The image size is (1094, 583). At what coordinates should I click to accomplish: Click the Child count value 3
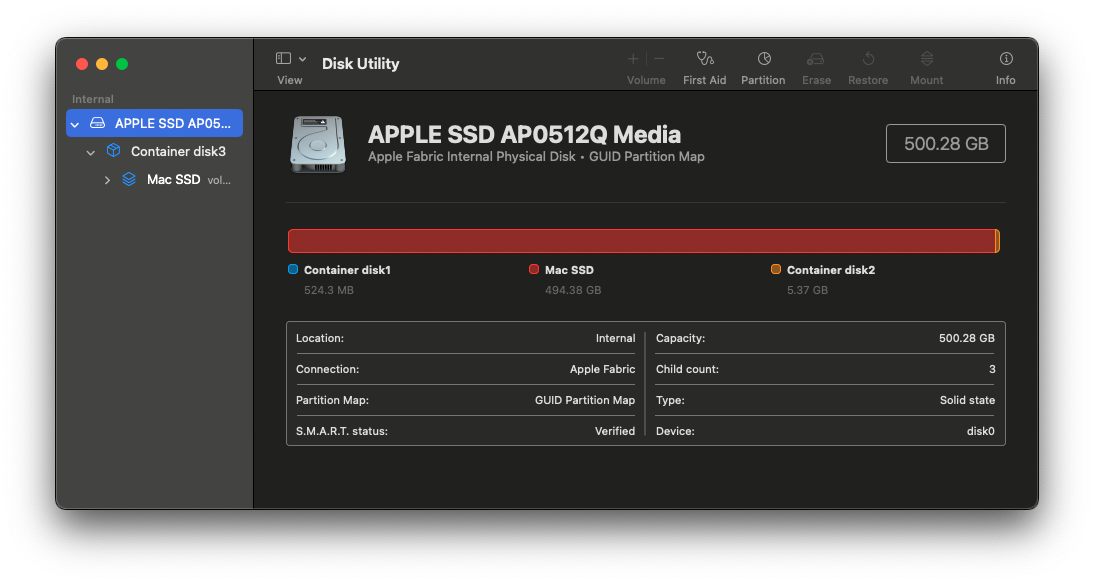tap(992, 370)
